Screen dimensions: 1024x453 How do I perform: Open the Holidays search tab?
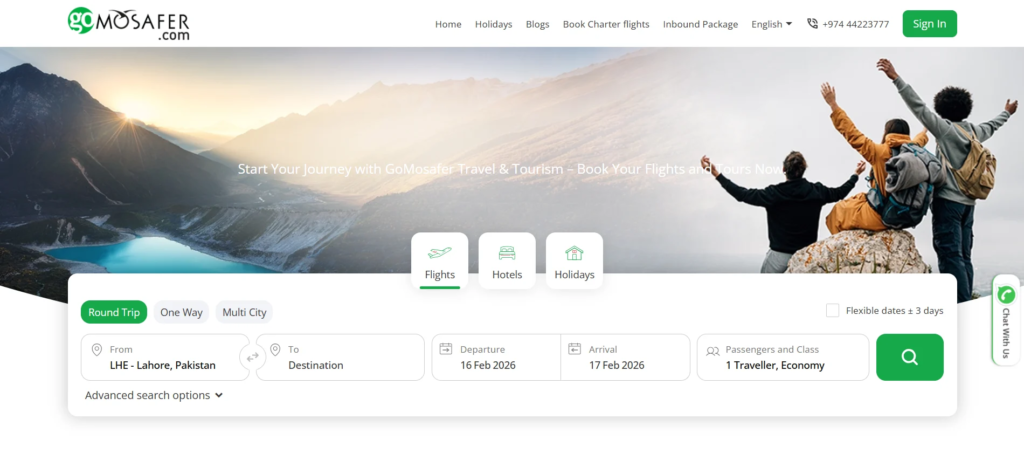click(x=574, y=261)
